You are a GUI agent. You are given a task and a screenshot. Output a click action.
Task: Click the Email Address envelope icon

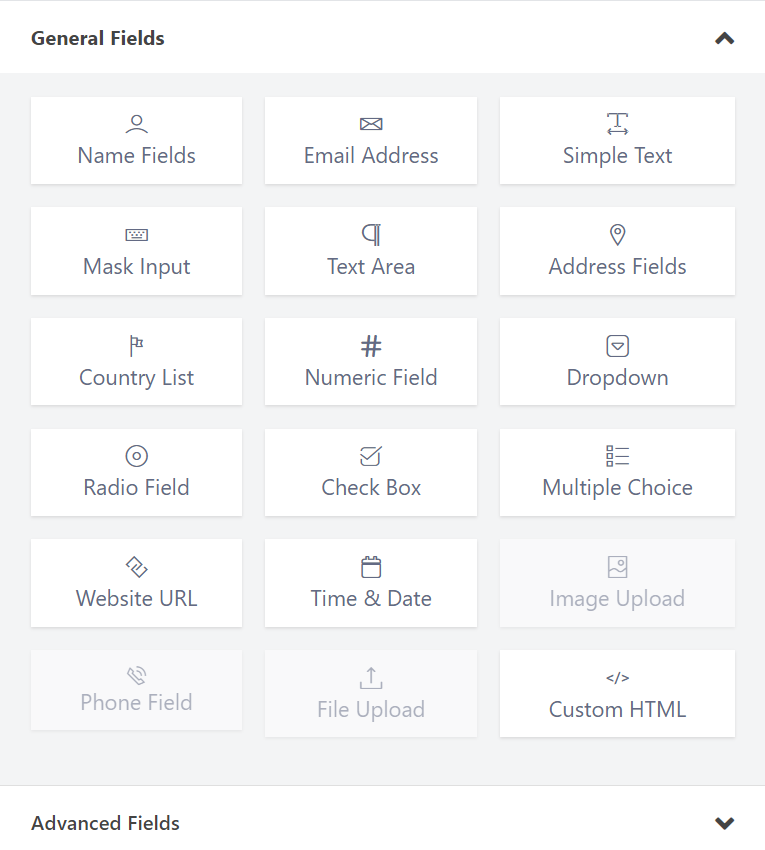pyautogui.click(x=371, y=124)
